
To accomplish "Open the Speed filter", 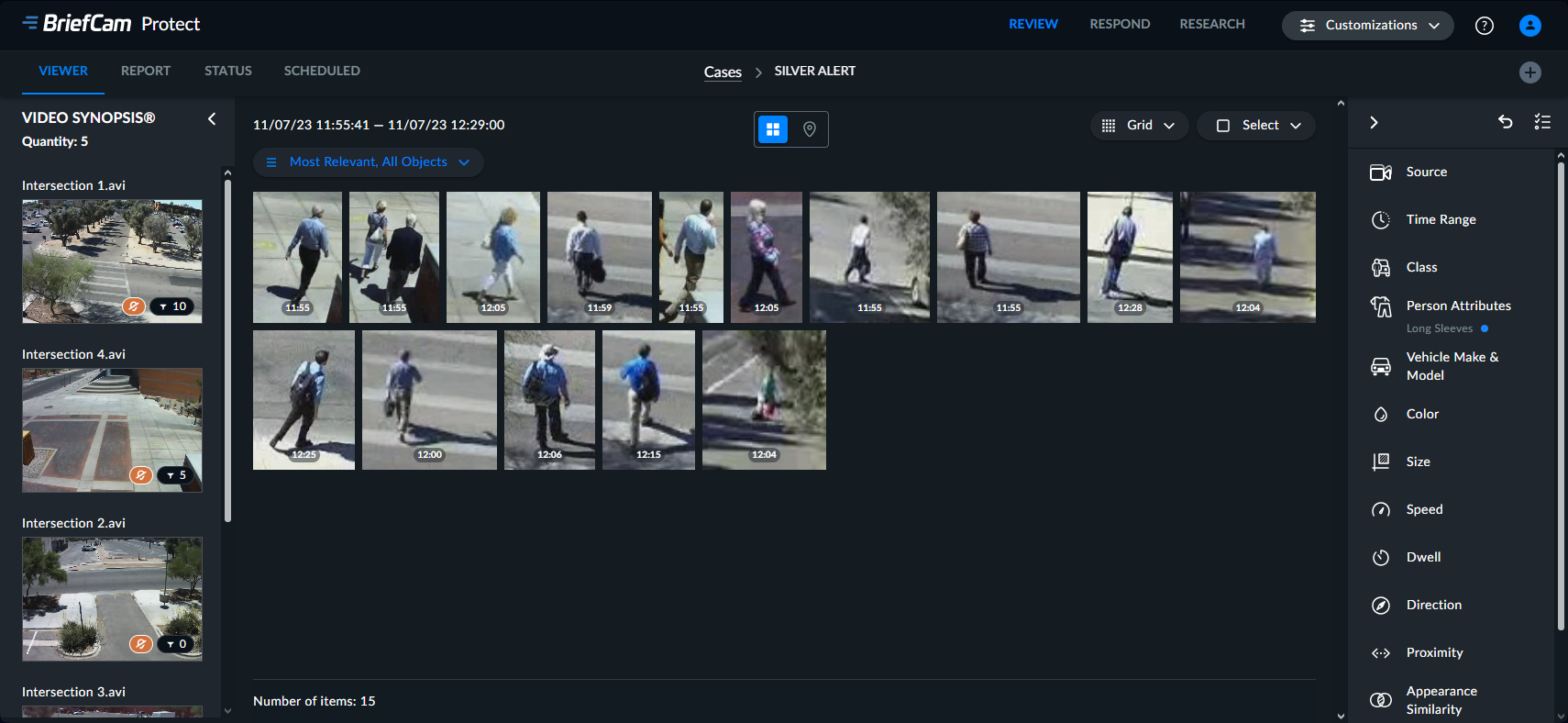I will (x=1424, y=510).
